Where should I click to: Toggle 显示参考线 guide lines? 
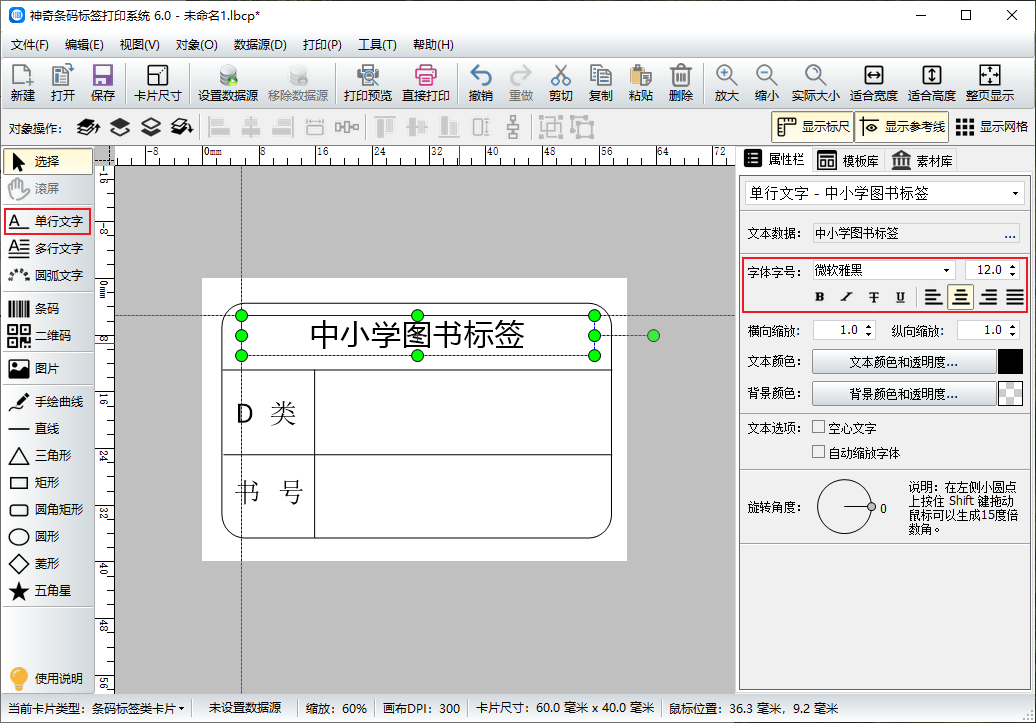pos(902,127)
